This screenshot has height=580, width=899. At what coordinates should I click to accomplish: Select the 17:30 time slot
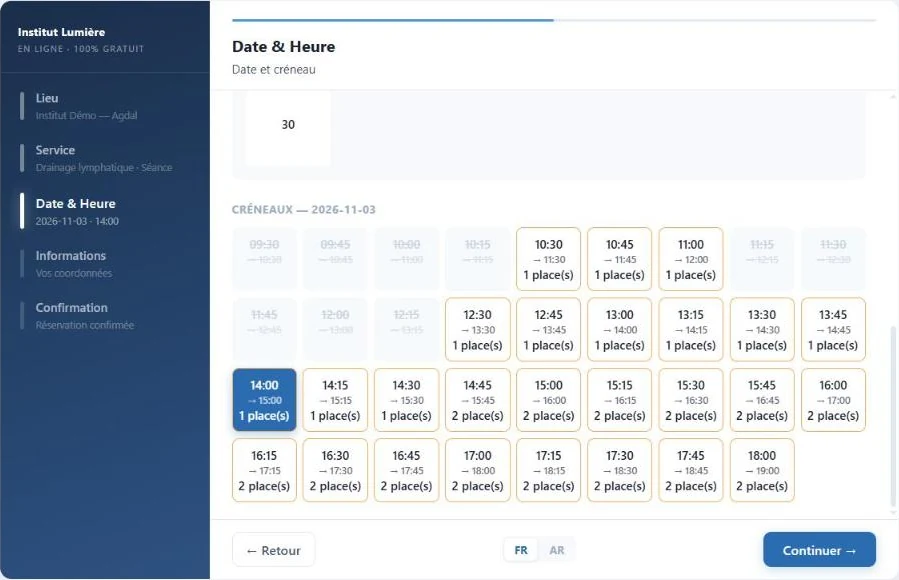click(x=619, y=471)
